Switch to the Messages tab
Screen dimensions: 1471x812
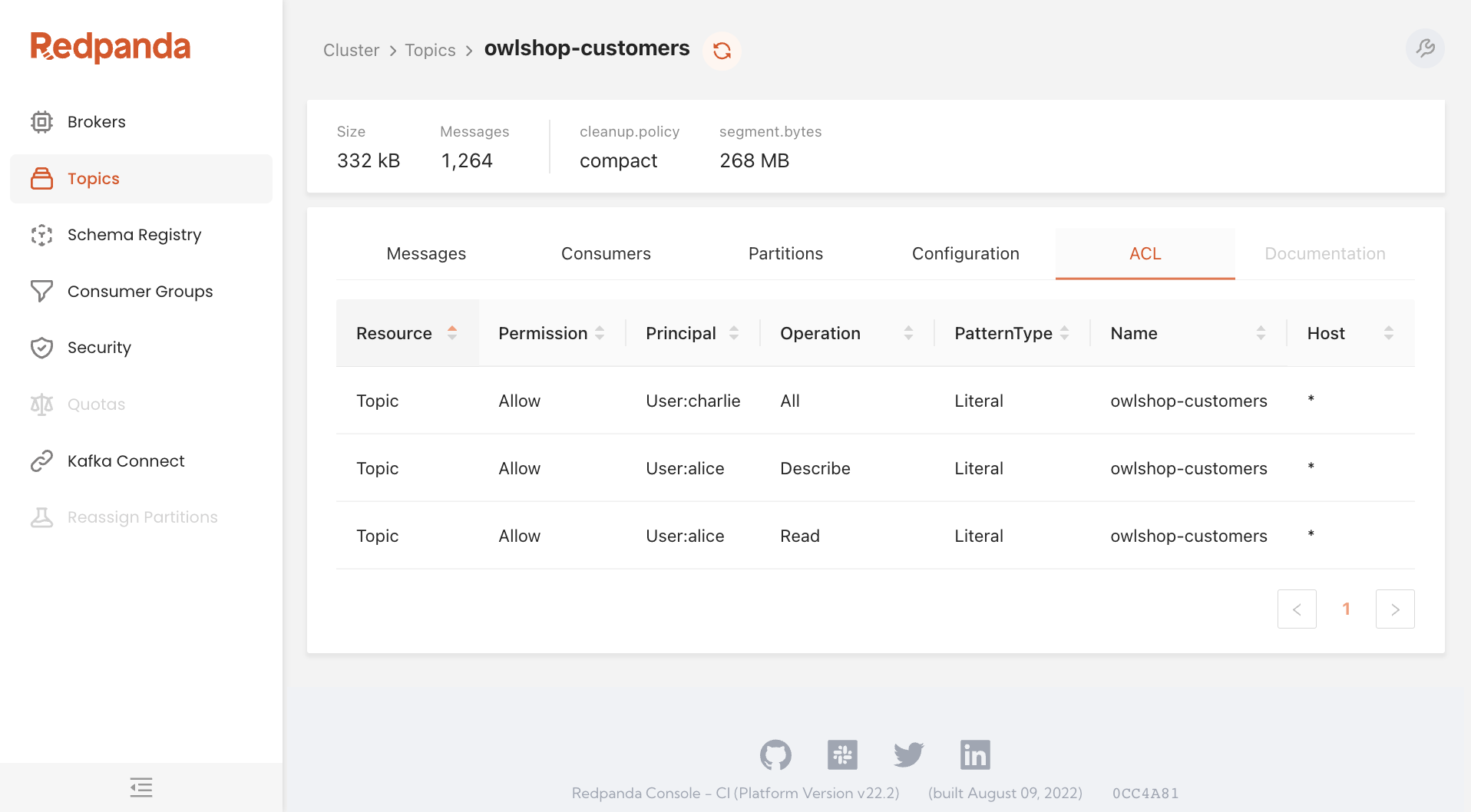[426, 254]
